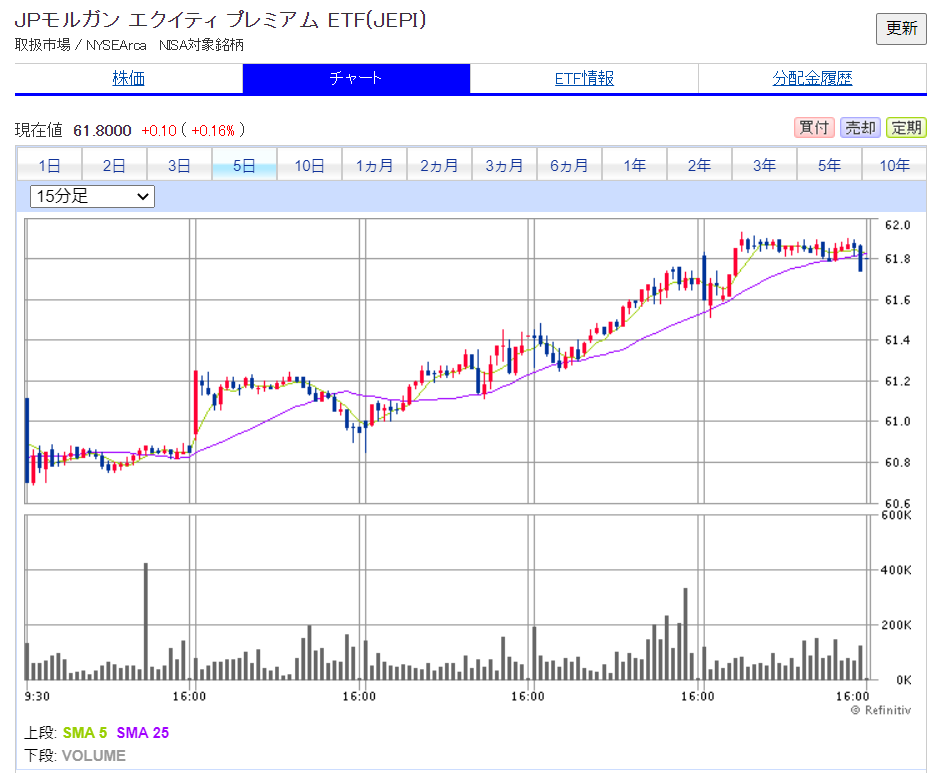This screenshot has height=773, width=940.
Task: Switch chart to 3カ月 range
Action: [x=505, y=165]
